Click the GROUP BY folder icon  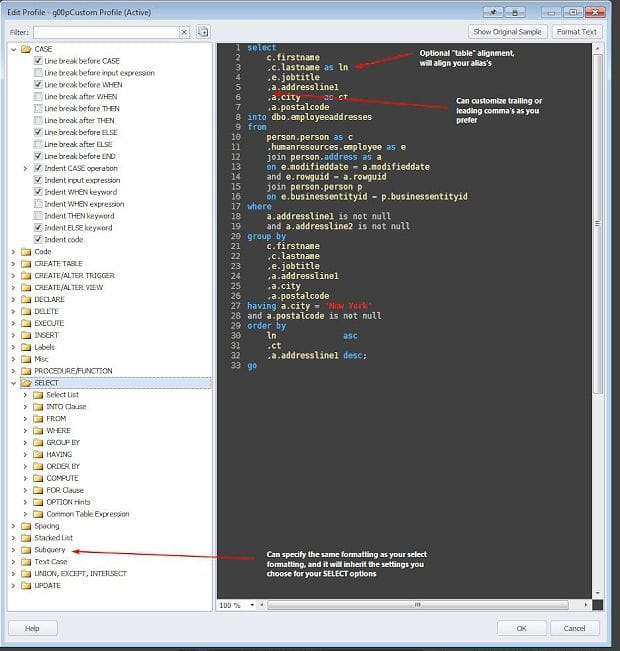pyautogui.click(x=38, y=443)
